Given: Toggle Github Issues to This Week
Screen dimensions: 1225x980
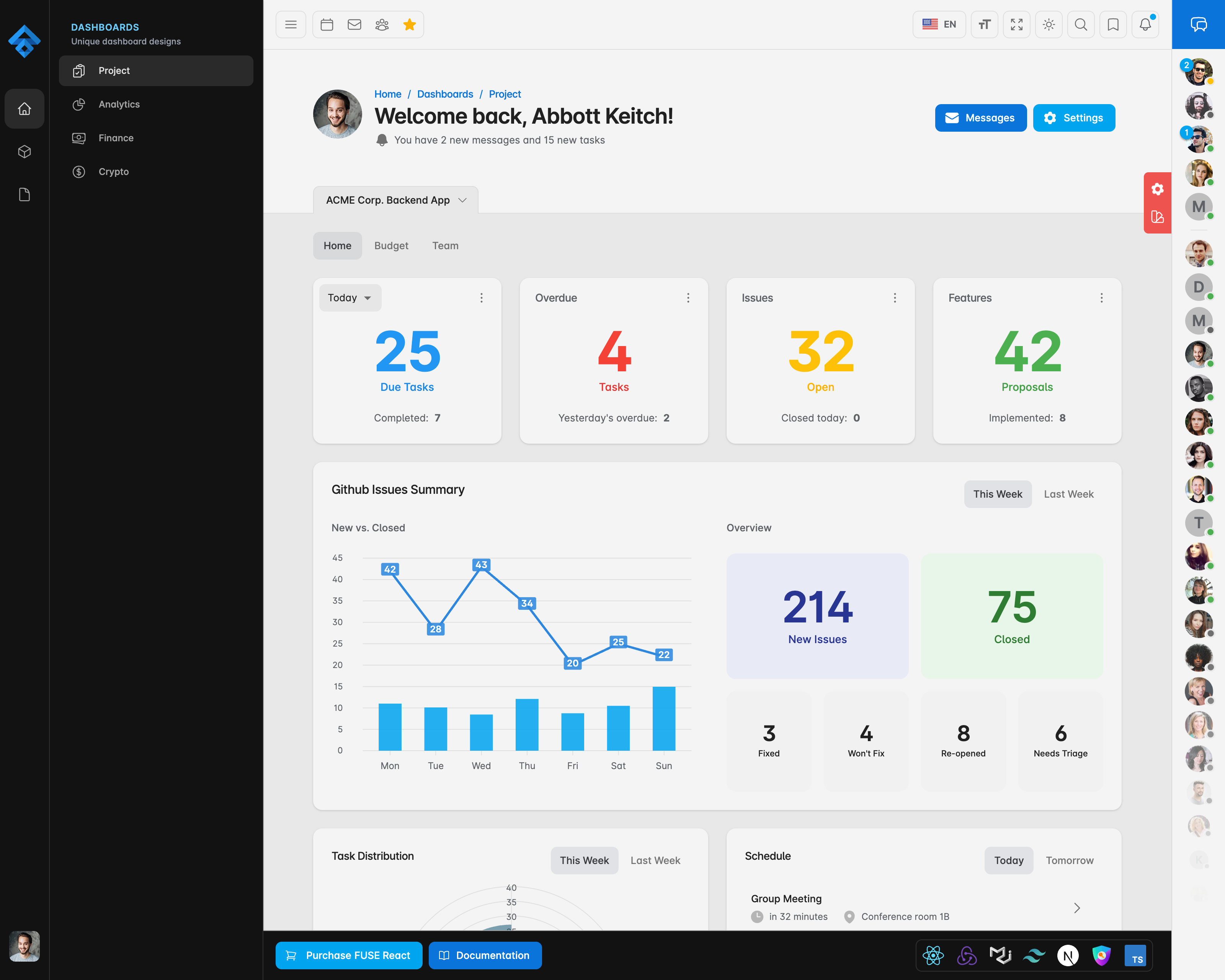Looking at the screenshot, I should 998,494.
